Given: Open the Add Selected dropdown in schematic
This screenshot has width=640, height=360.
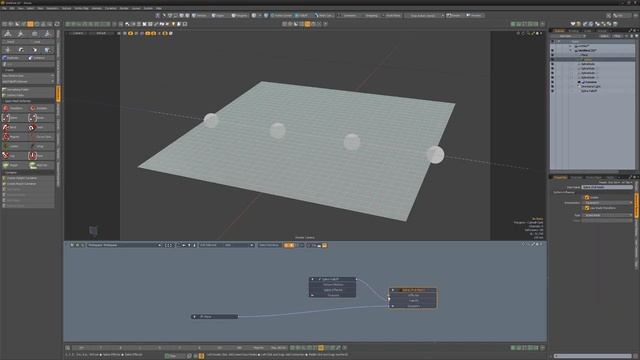Looking at the screenshot, I should [227, 245].
